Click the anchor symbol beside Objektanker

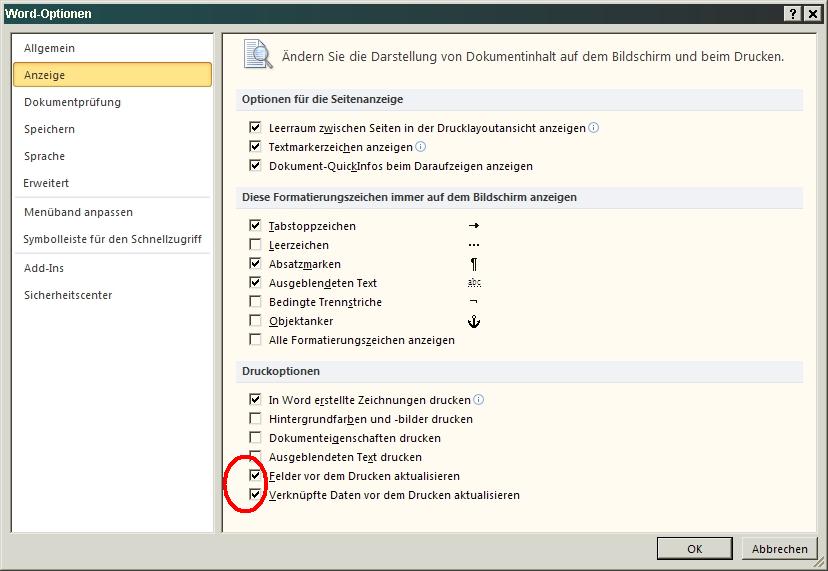pyautogui.click(x=475, y=321)
